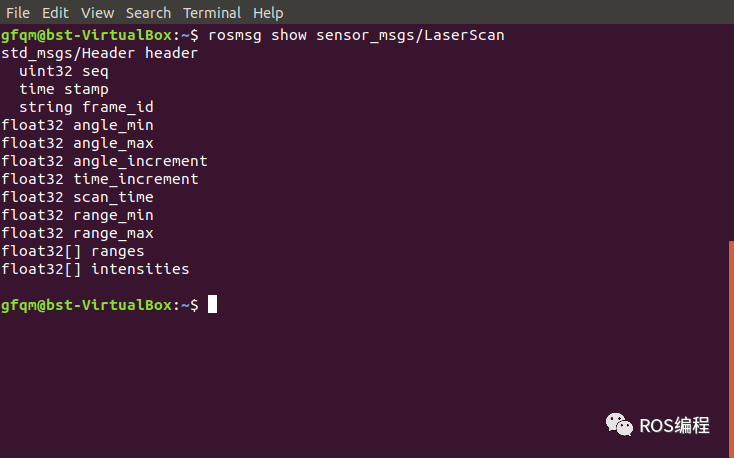
Task: Click the rosmsg show command text
Action: click(x=356, y=35)
